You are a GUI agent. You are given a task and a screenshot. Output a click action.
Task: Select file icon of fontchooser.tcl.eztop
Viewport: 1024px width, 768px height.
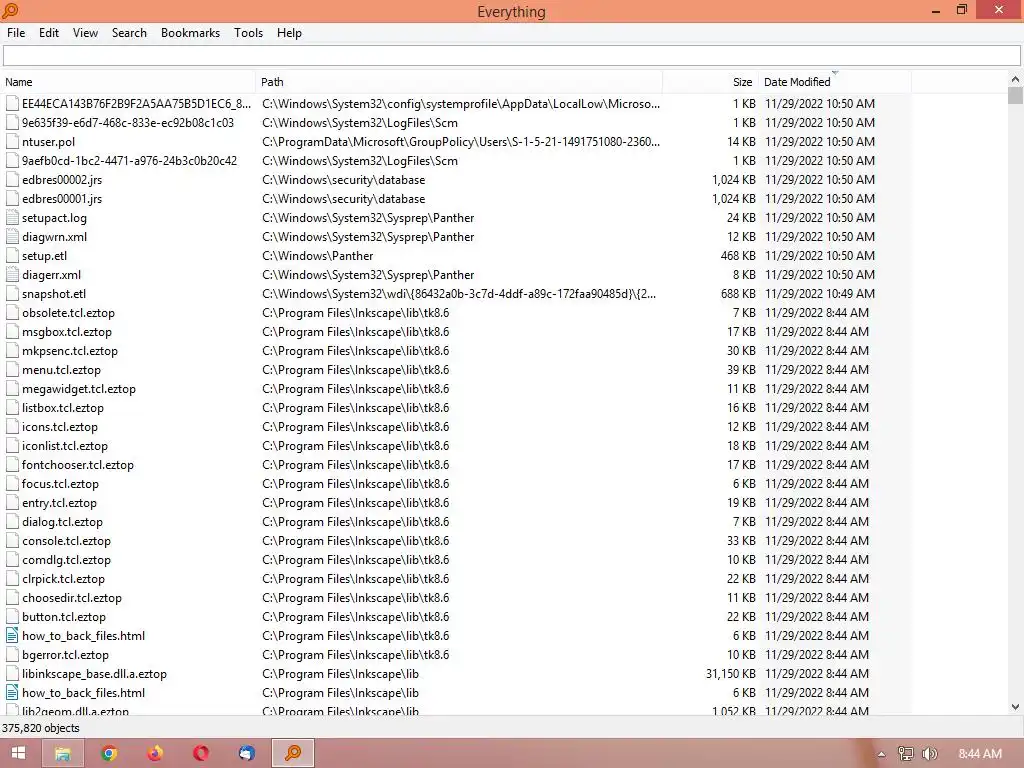tap(12, 464)
